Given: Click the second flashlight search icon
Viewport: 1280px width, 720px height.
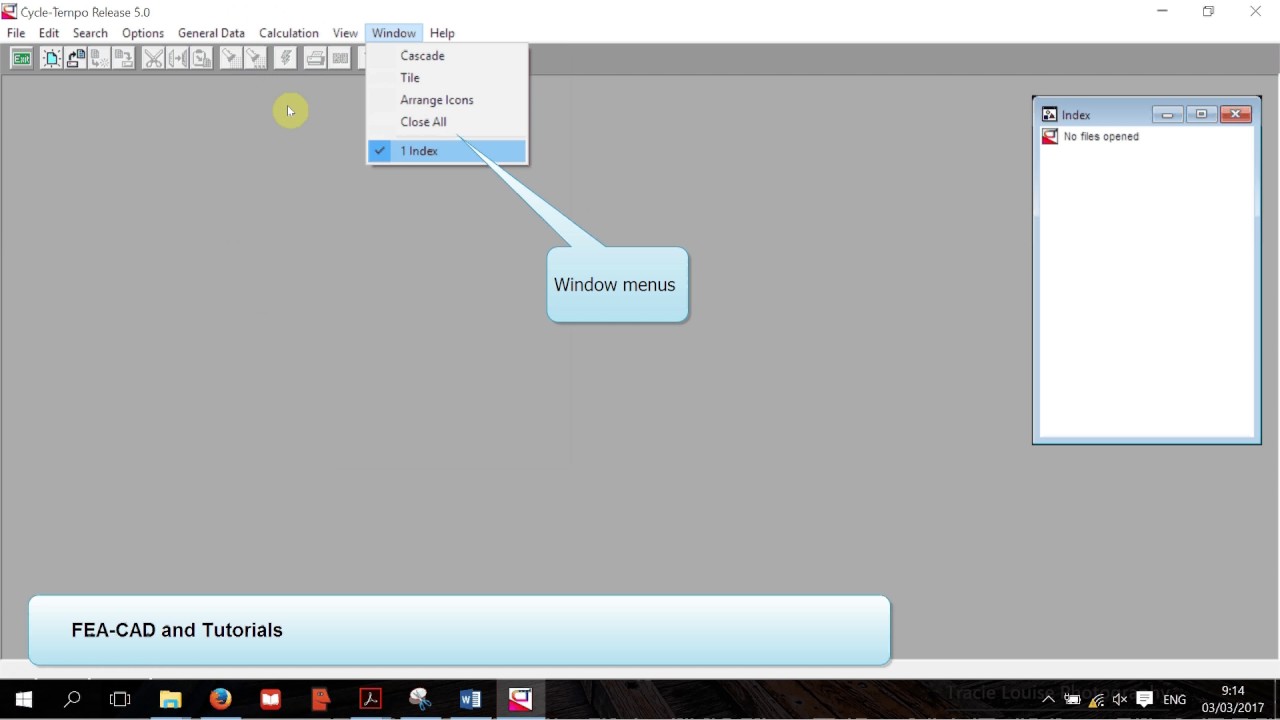Looking at the screenshot, I should pos(255,58).
